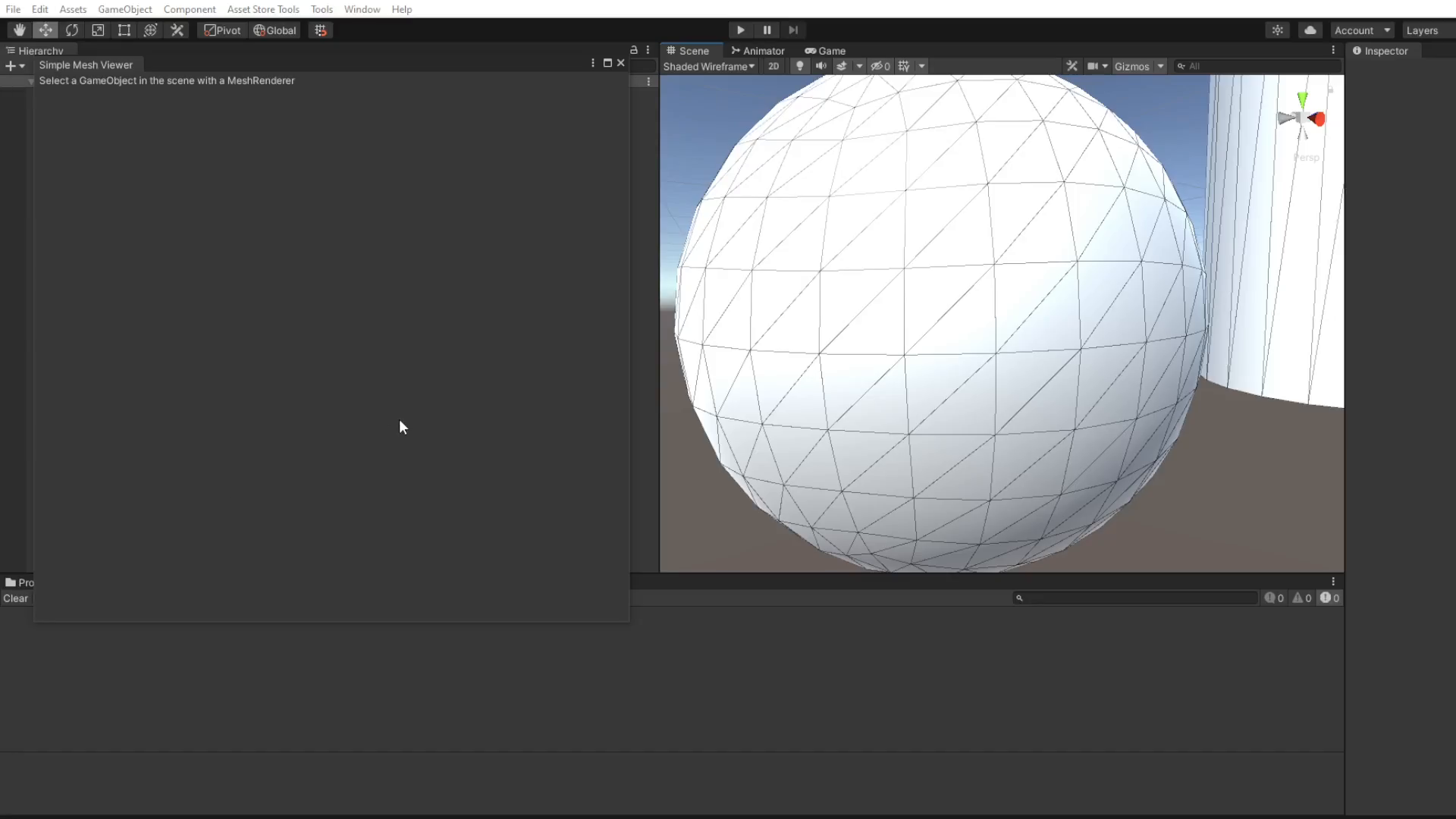Switch to the Animator tab

click(x=758, y=51)
